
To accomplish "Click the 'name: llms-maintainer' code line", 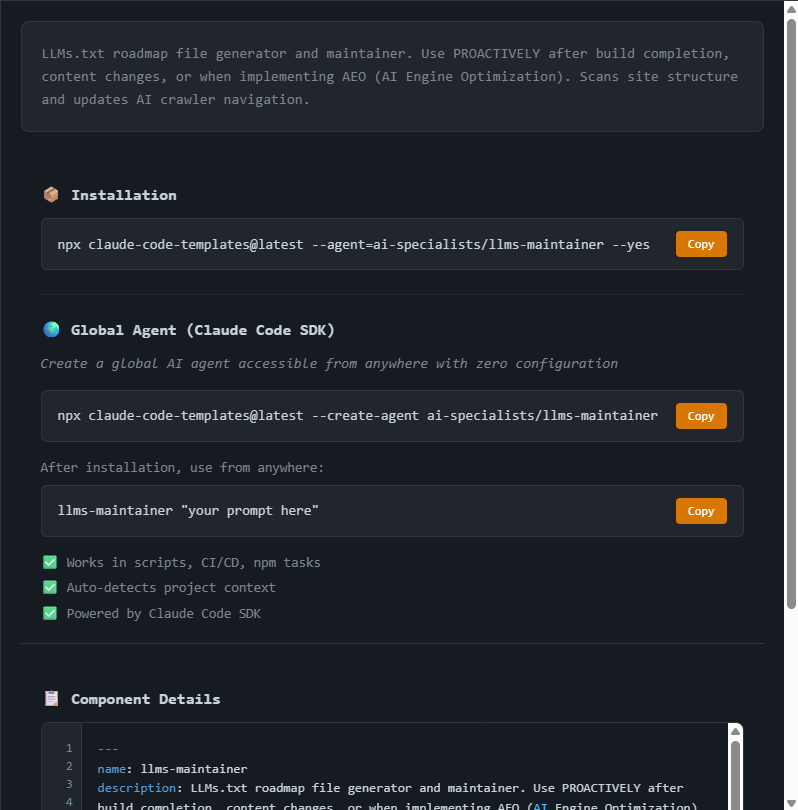I will (x=173, y=769).
